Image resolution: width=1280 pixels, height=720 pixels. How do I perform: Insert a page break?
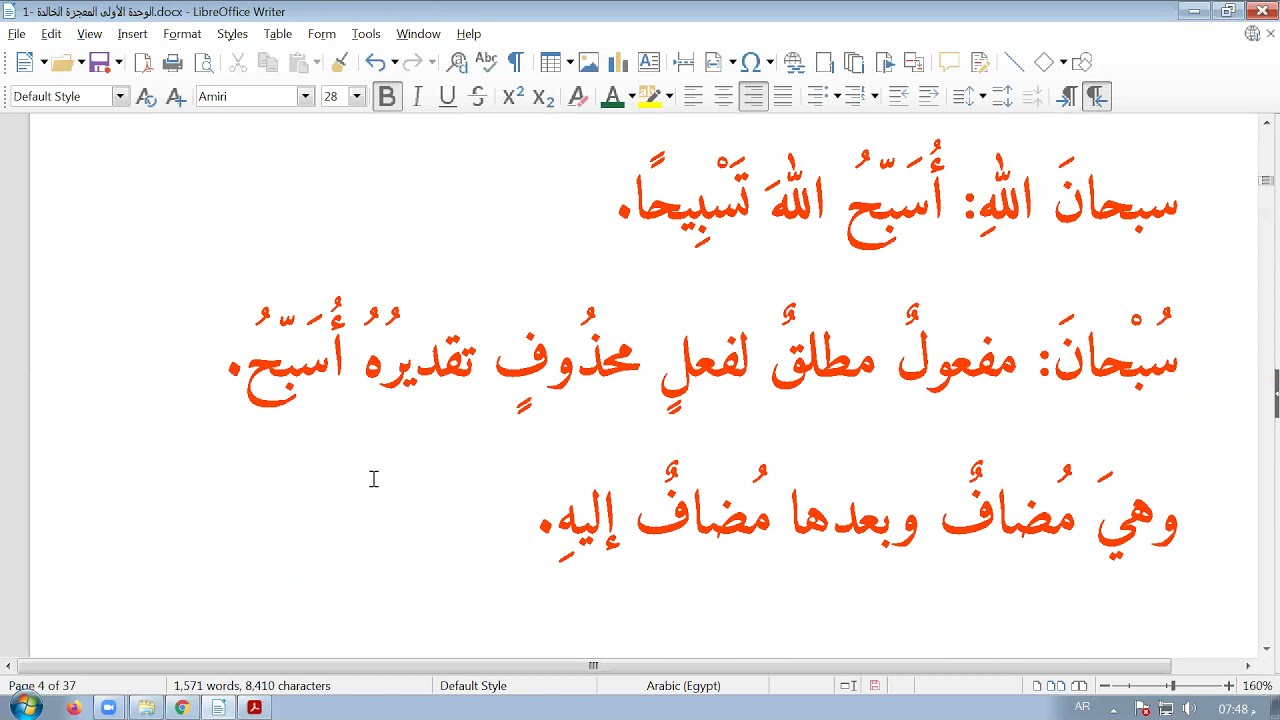[x=684, y=62]
